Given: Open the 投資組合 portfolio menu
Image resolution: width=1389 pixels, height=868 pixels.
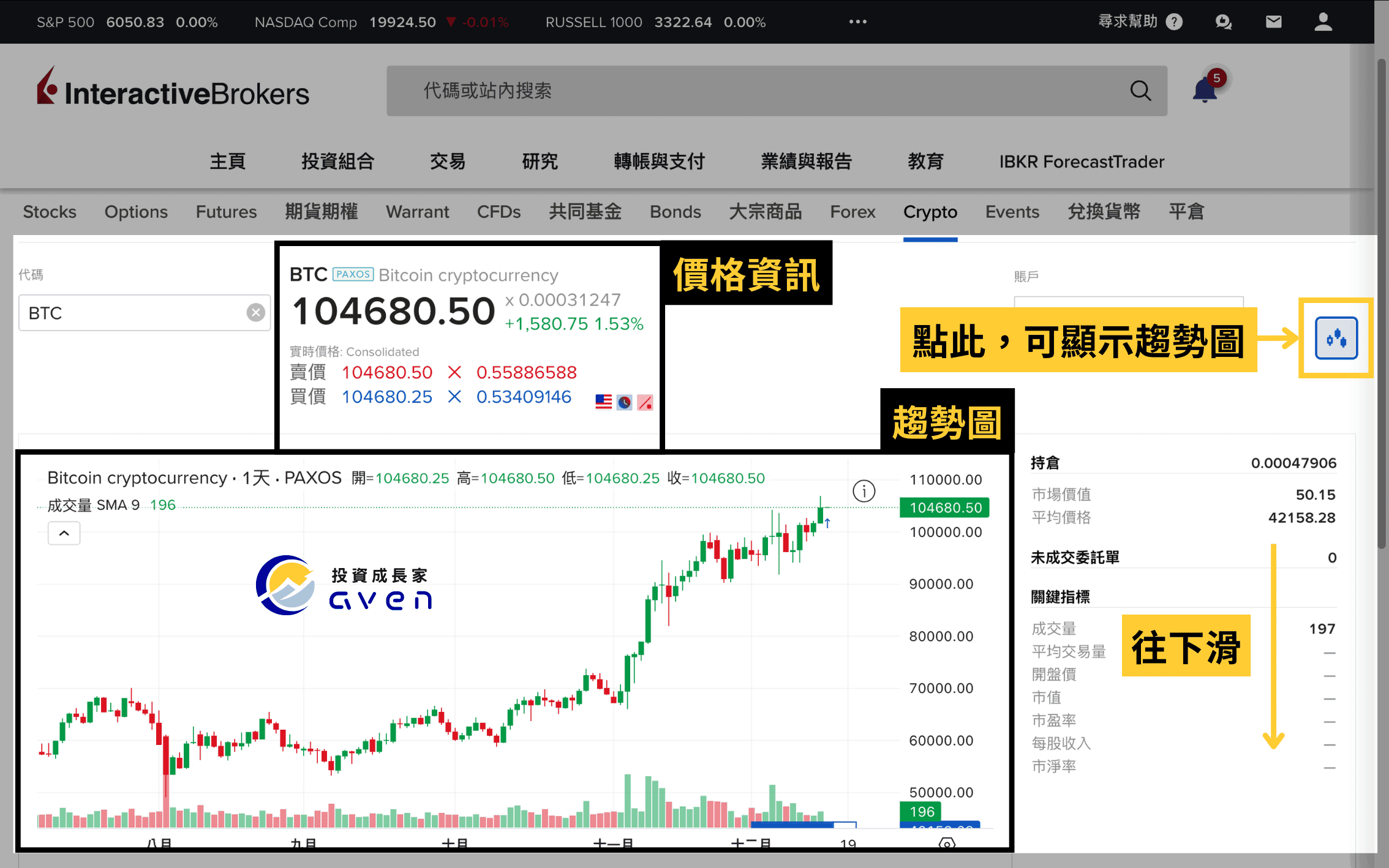Looking at the screenshot, I should [x=337, y=162].
